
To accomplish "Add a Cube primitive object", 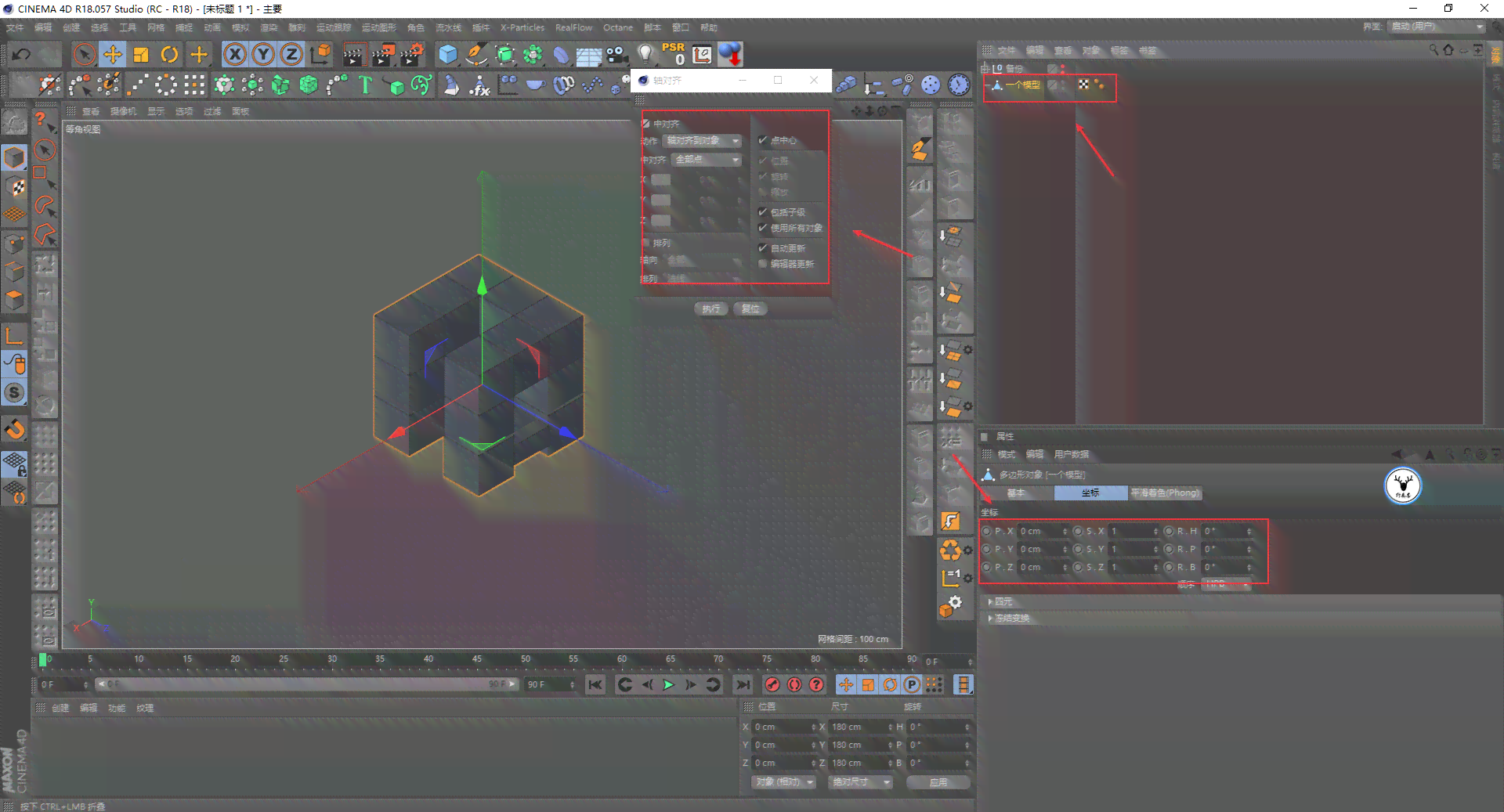I will pos(448,54).
